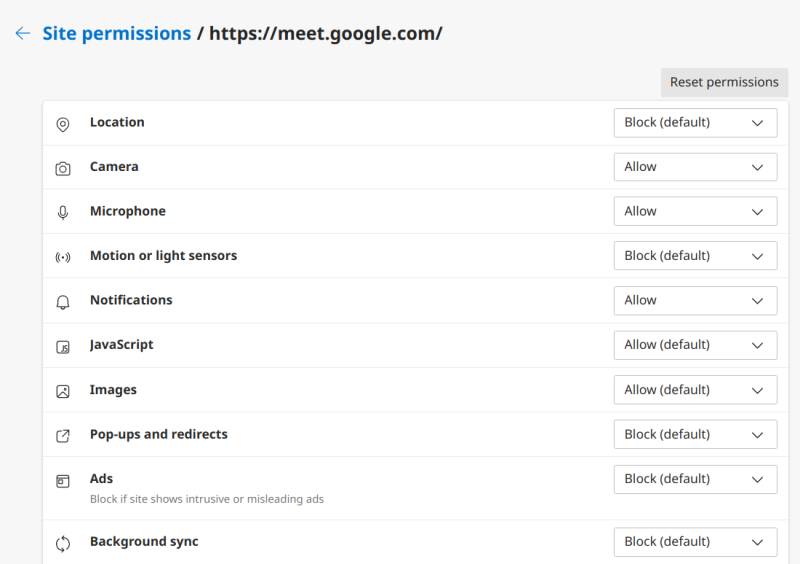Click the Camera label

pyautogui.click(x=114, y=166)
